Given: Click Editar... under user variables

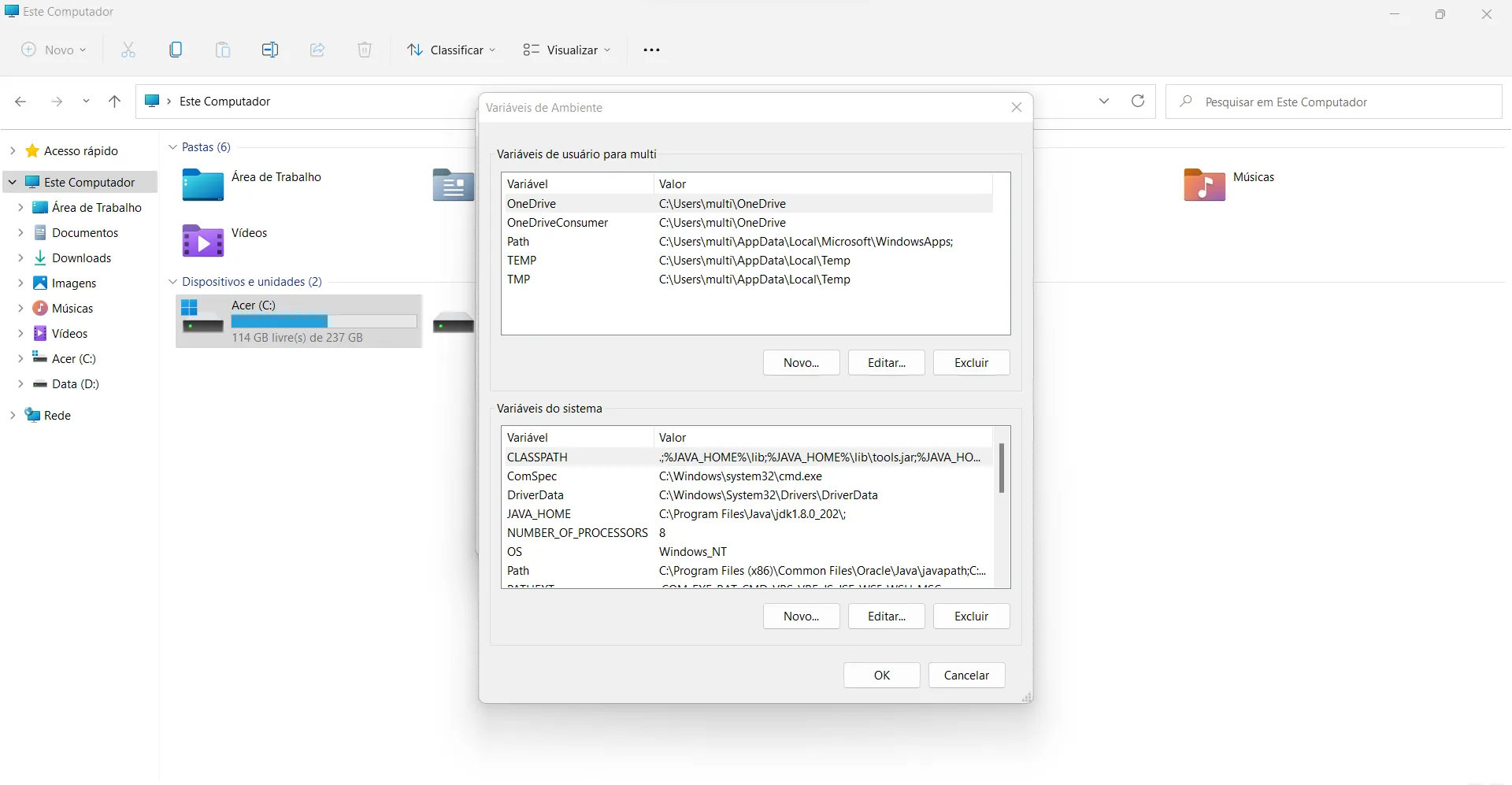Looking at the screenshot, I should pos(886,362).
